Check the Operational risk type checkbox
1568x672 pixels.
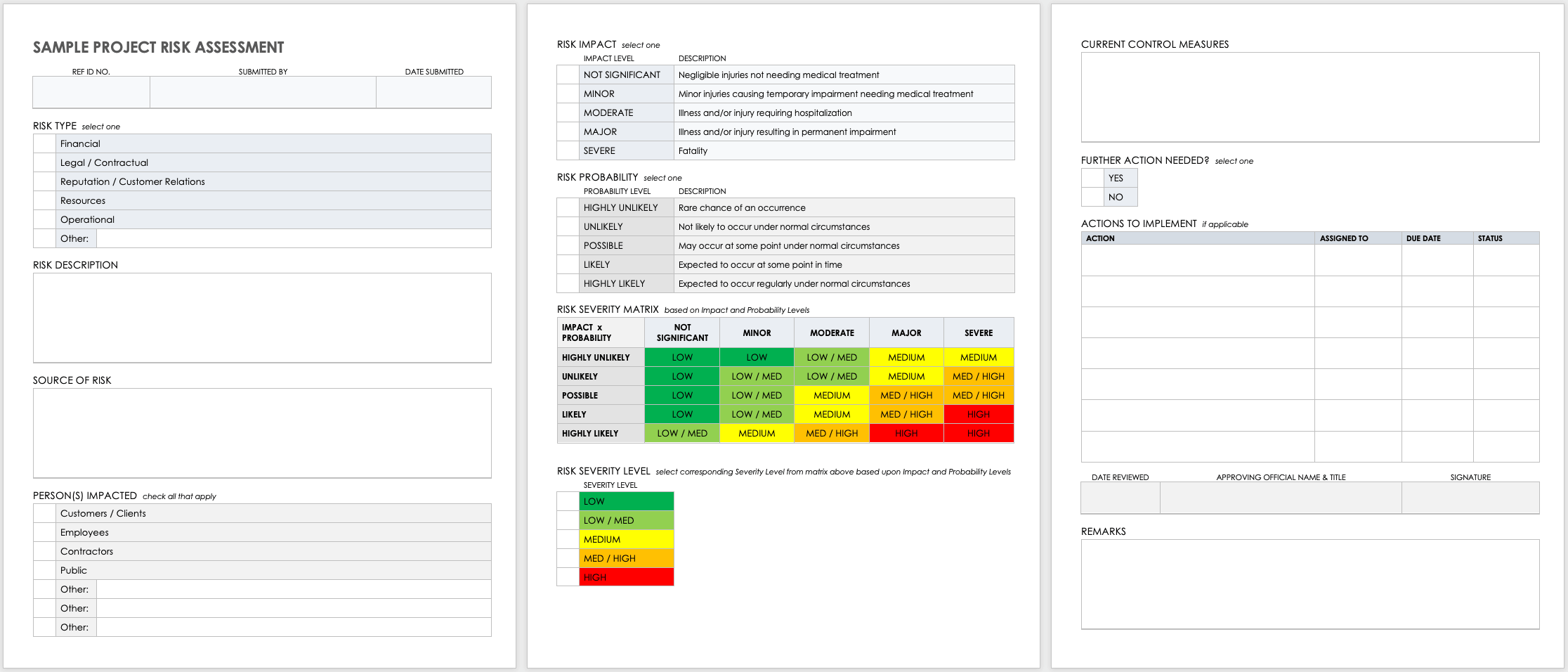44,219
